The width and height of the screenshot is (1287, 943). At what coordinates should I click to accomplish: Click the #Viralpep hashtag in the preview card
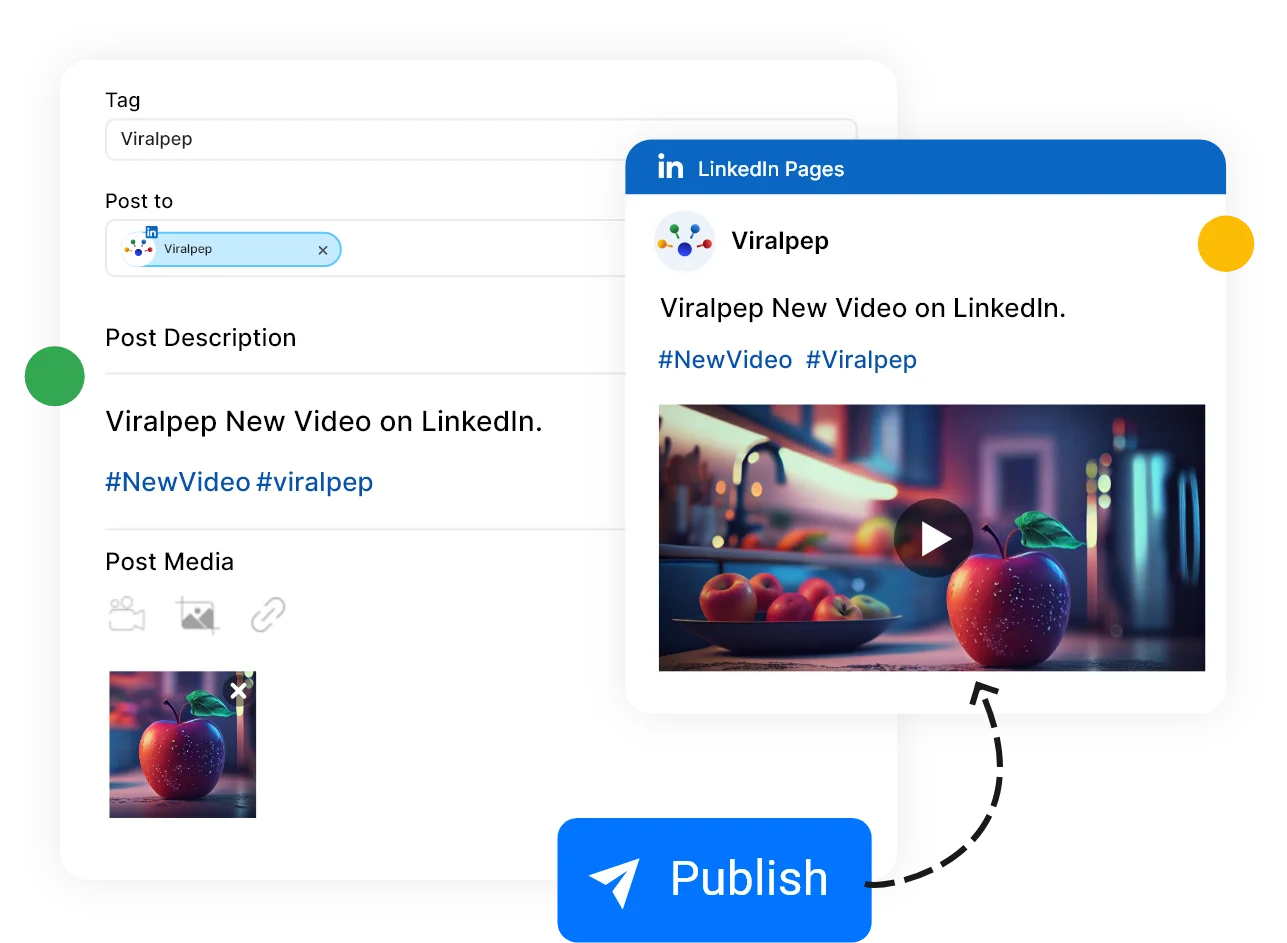(861, 360)
